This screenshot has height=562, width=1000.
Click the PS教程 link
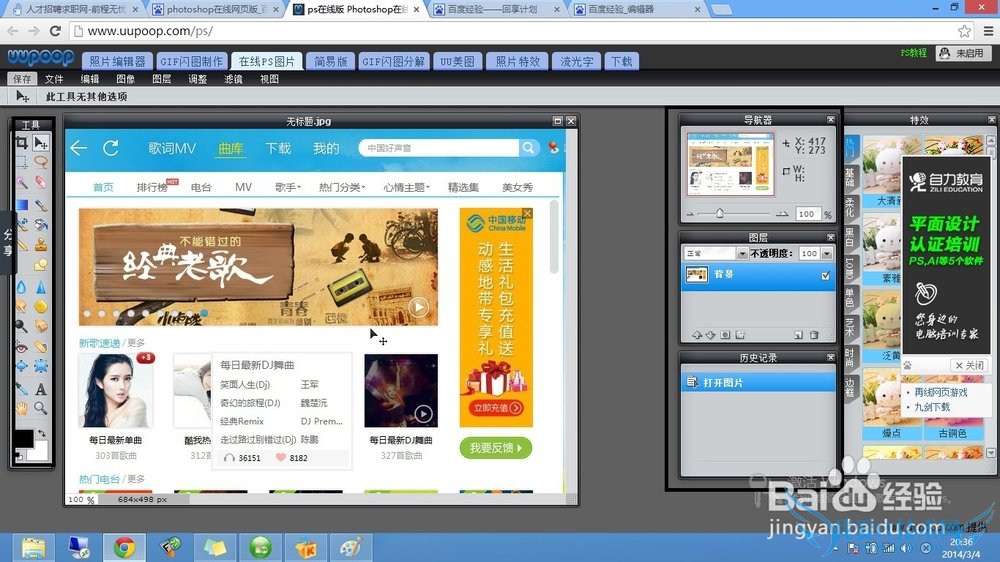913,53
